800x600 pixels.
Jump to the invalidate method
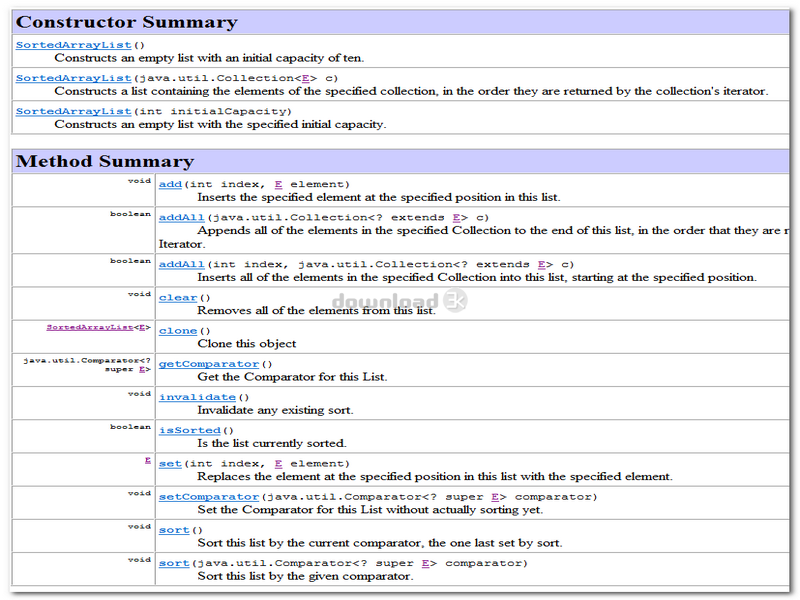[x=197, y=397]
